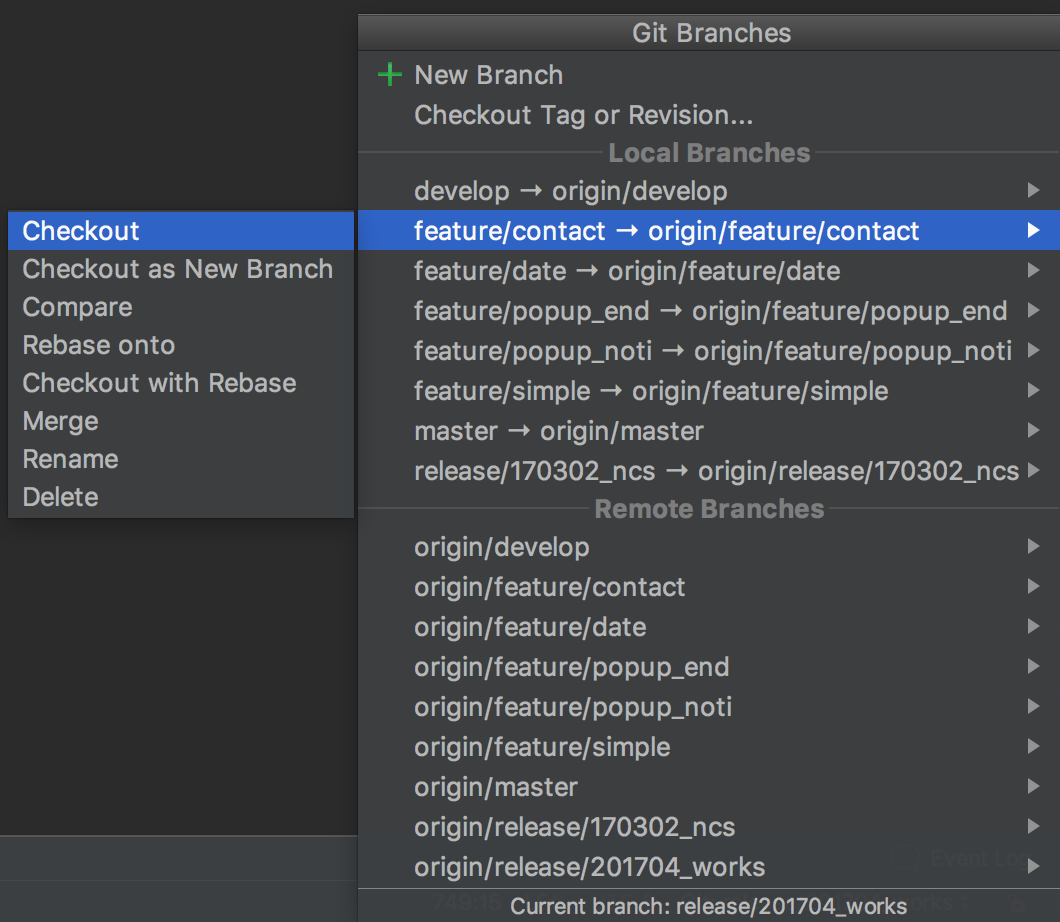Select remote branch origin/release/170302_ncs
1060x922 pixels.
(708, 825)
